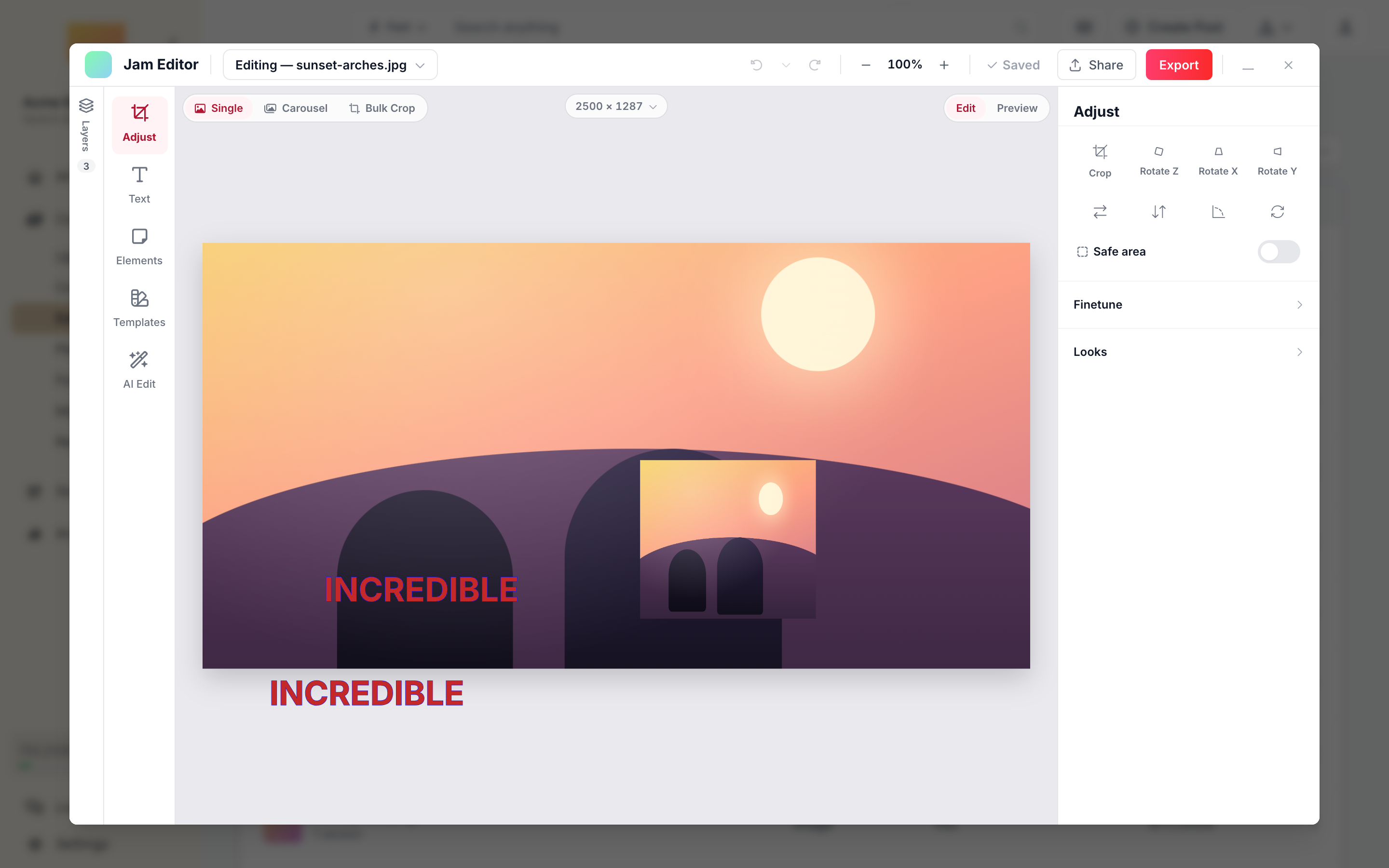Zoom in with the plus button
The image size is (1389, 868).
click(x=943, y=65)
